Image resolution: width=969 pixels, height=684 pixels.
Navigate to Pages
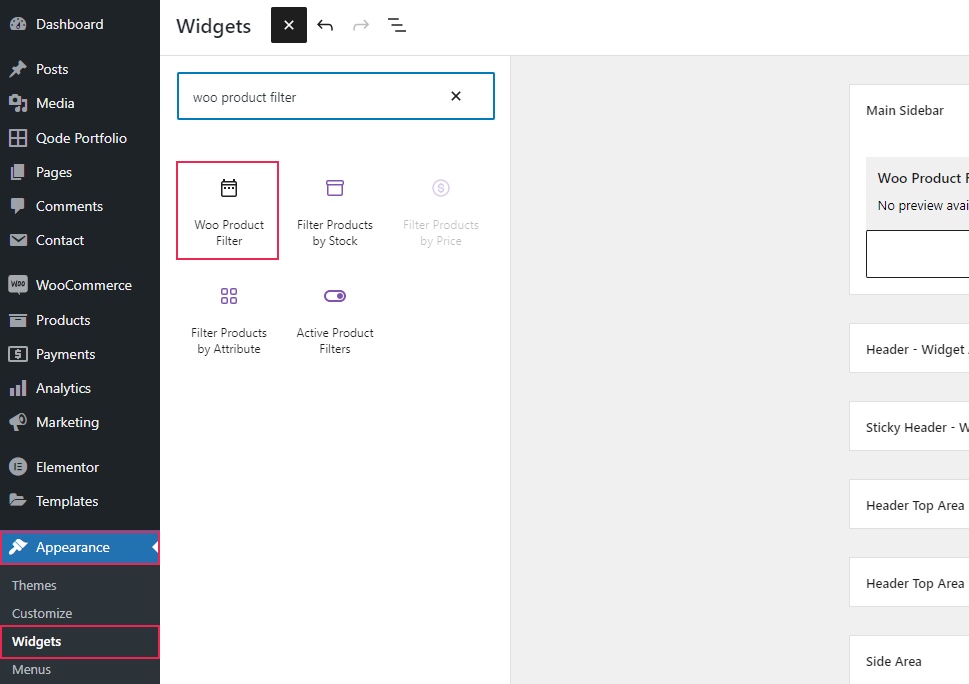(x=80, y=172)
